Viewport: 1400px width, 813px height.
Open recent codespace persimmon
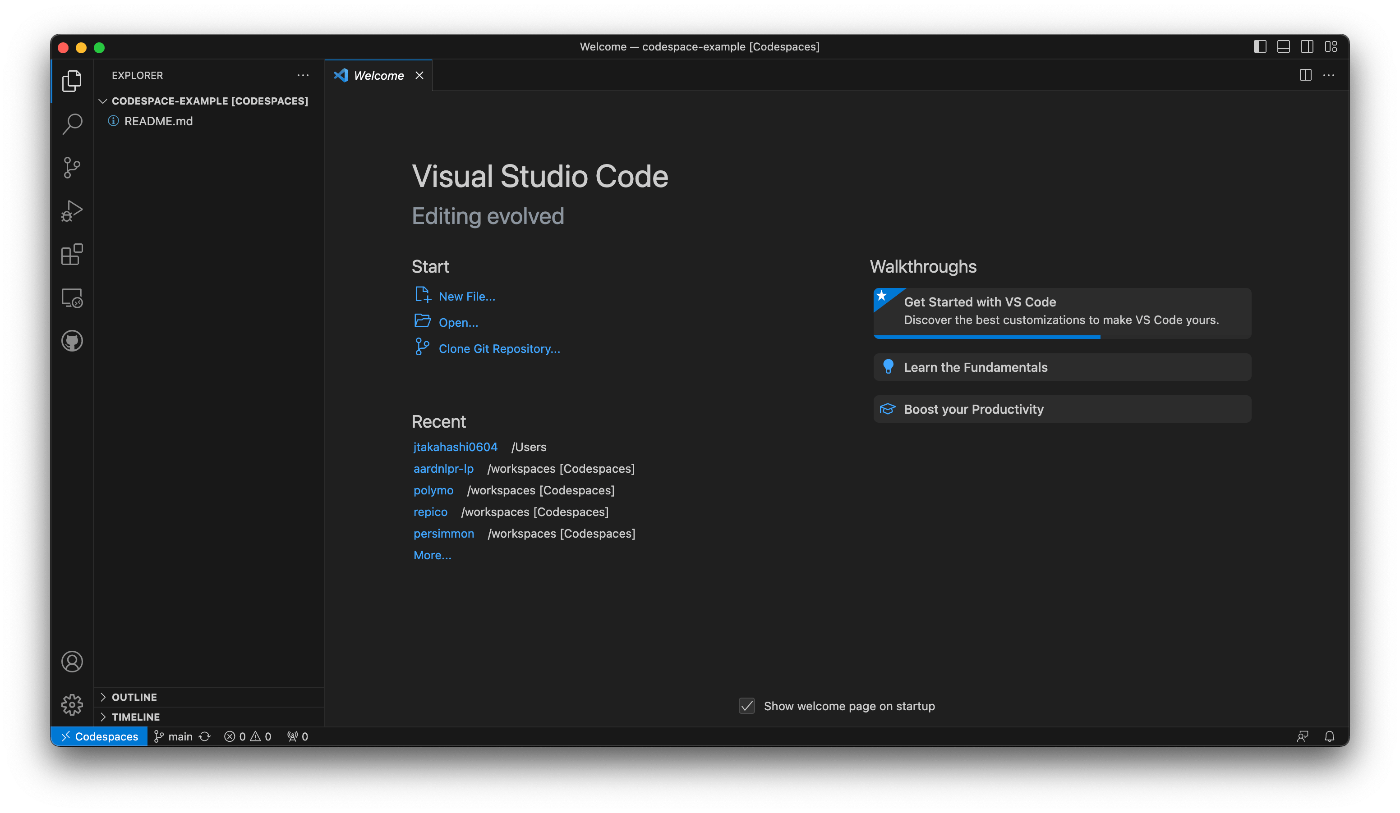click(x=444, y=534)
